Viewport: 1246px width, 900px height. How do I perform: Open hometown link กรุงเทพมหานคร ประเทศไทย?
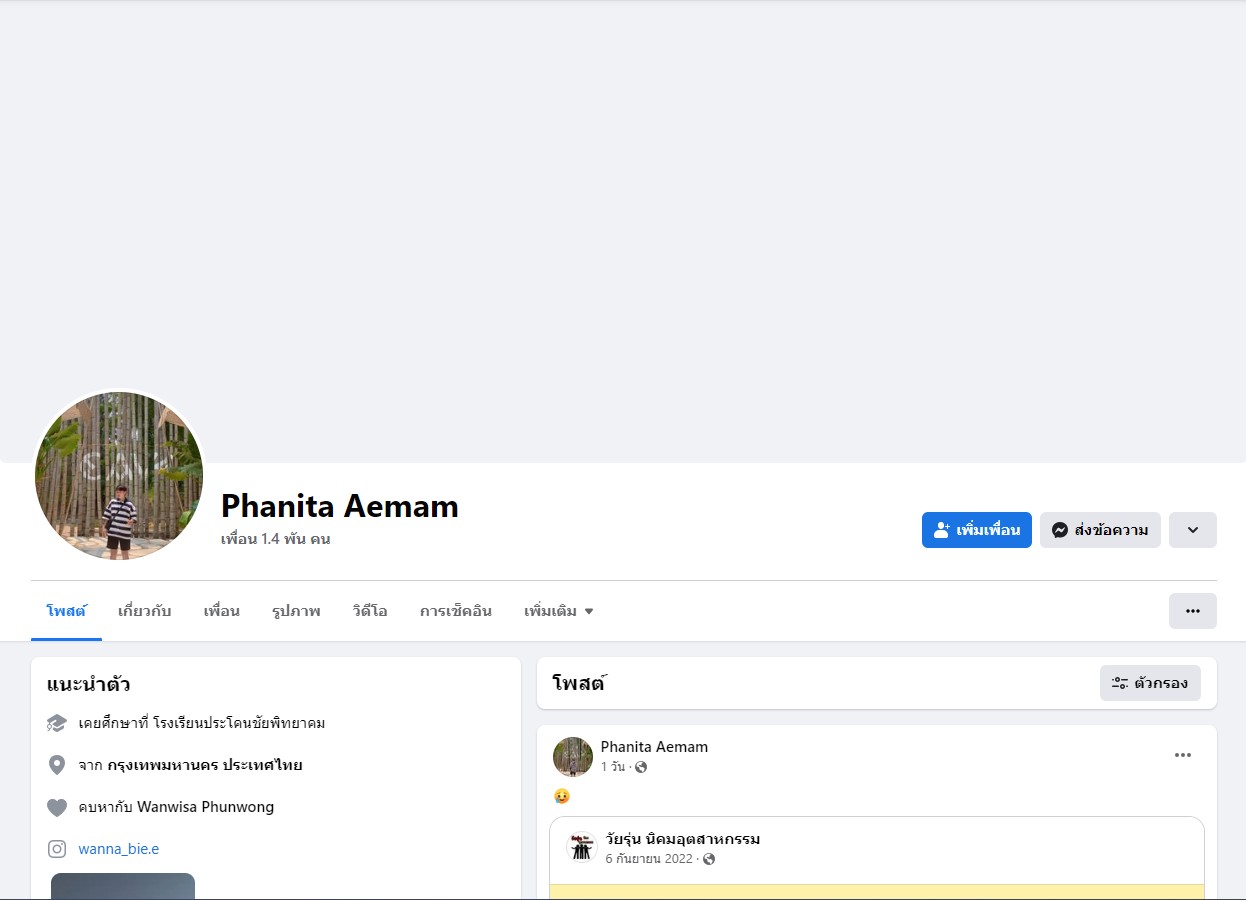(205, 765)
